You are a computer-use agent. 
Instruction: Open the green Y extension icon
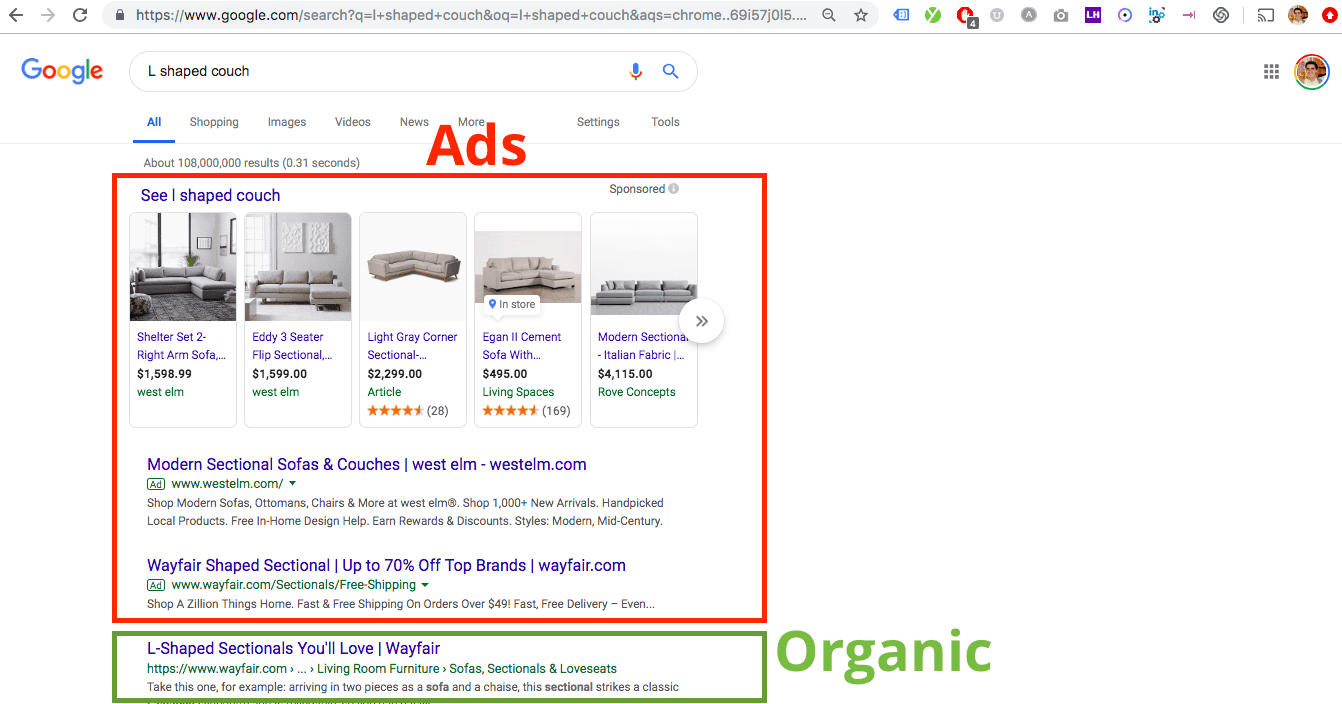(x=933, y=15)
